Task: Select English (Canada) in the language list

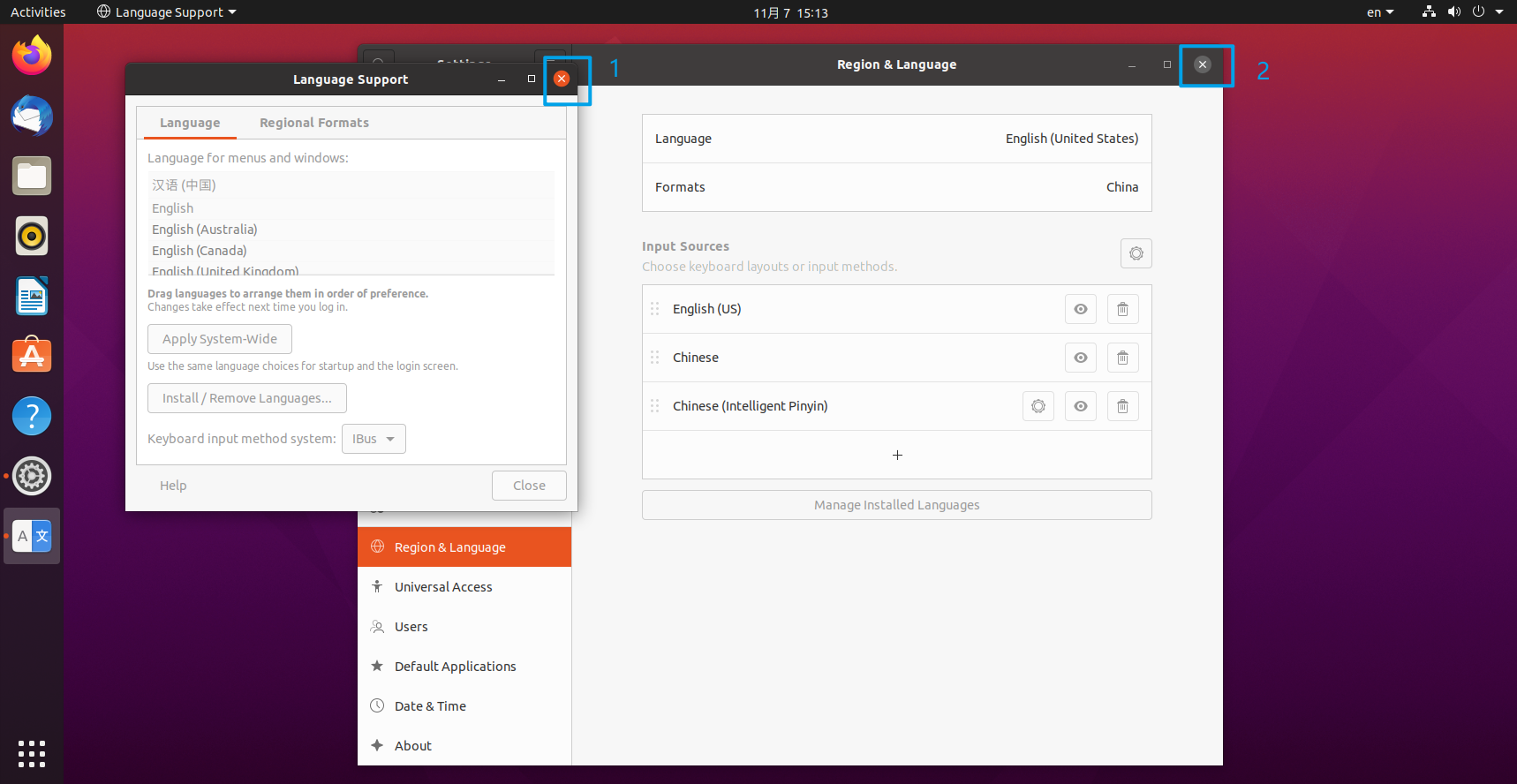Action: 351,251
